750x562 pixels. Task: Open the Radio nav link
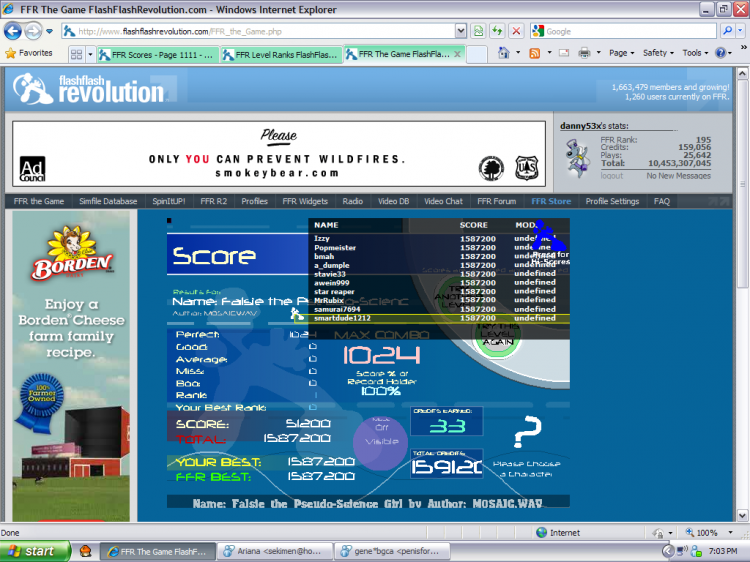pos(353,201)
